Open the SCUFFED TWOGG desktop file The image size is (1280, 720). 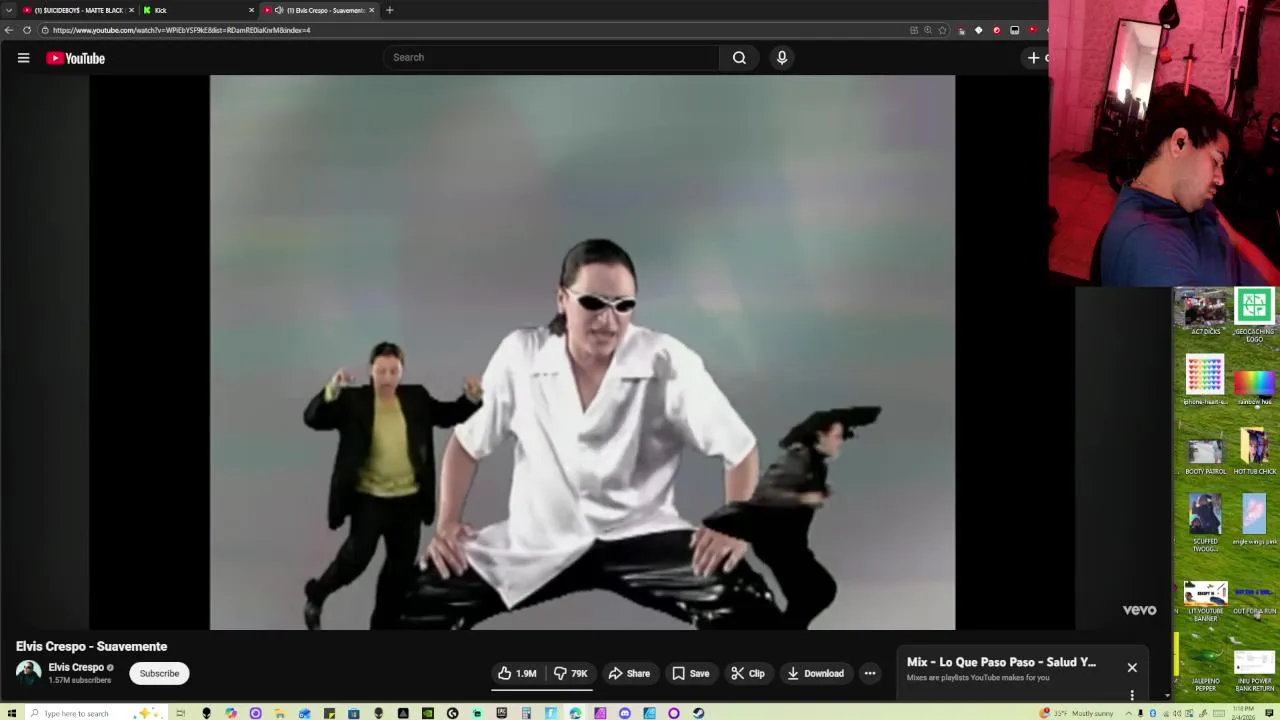click(1205, 524)
